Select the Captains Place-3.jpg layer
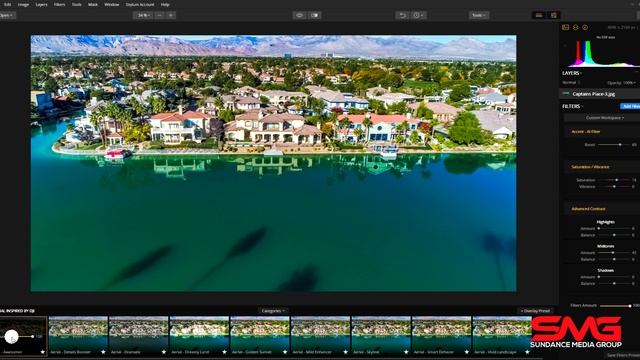 (x=599, y=94)
